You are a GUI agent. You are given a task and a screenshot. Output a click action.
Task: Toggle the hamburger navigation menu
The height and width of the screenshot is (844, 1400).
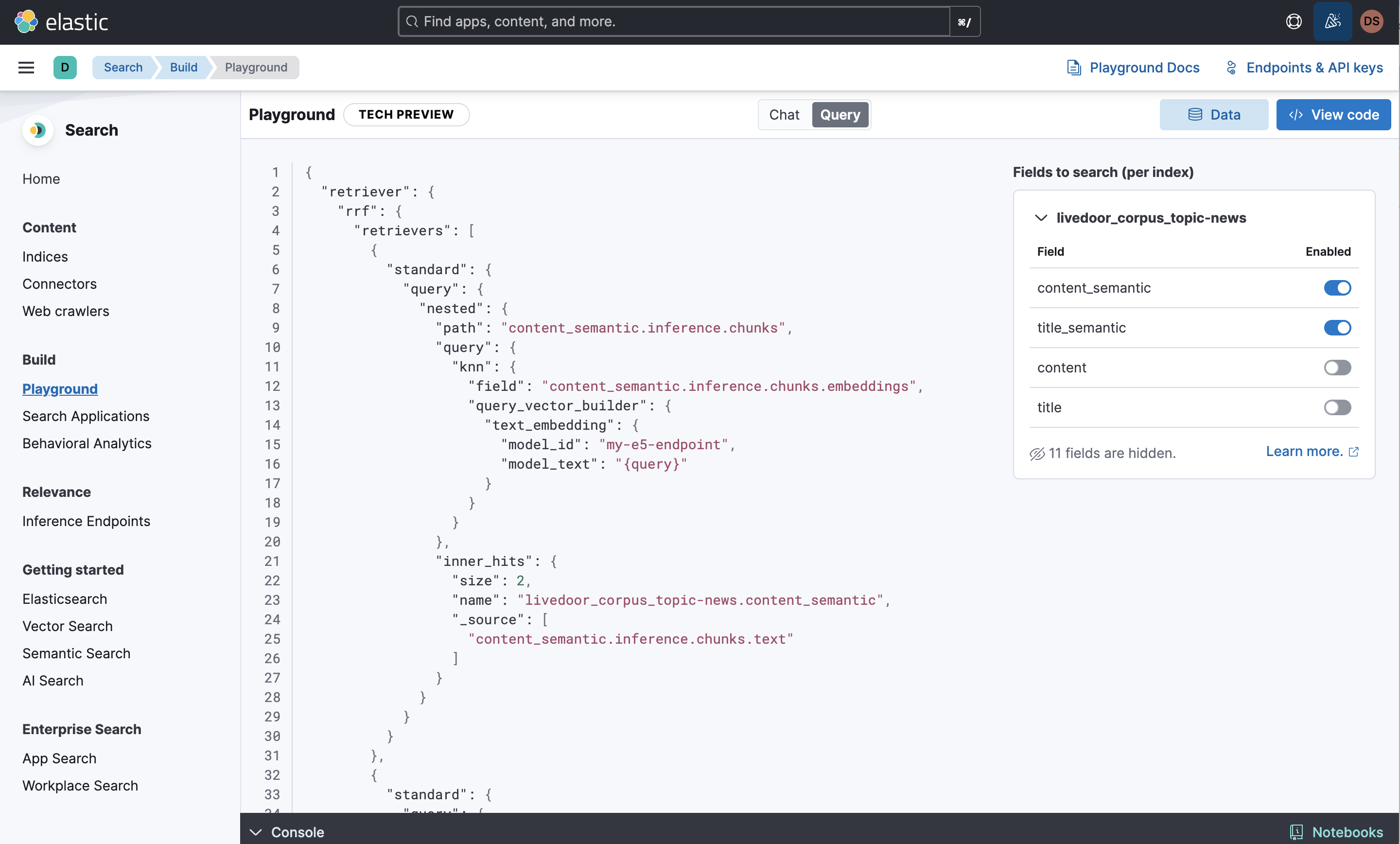click(26, 68)
